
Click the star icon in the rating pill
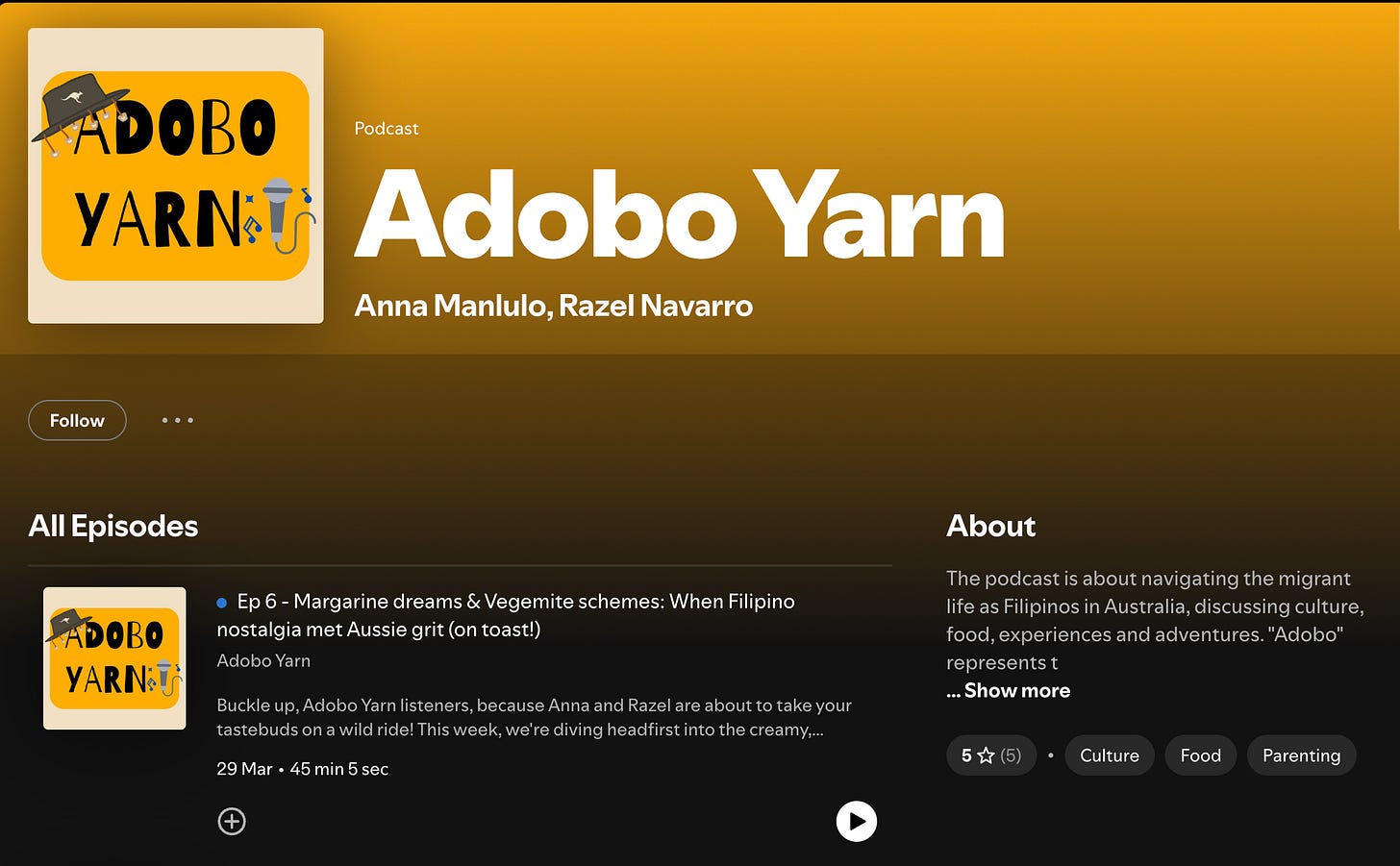click(986, 755)
